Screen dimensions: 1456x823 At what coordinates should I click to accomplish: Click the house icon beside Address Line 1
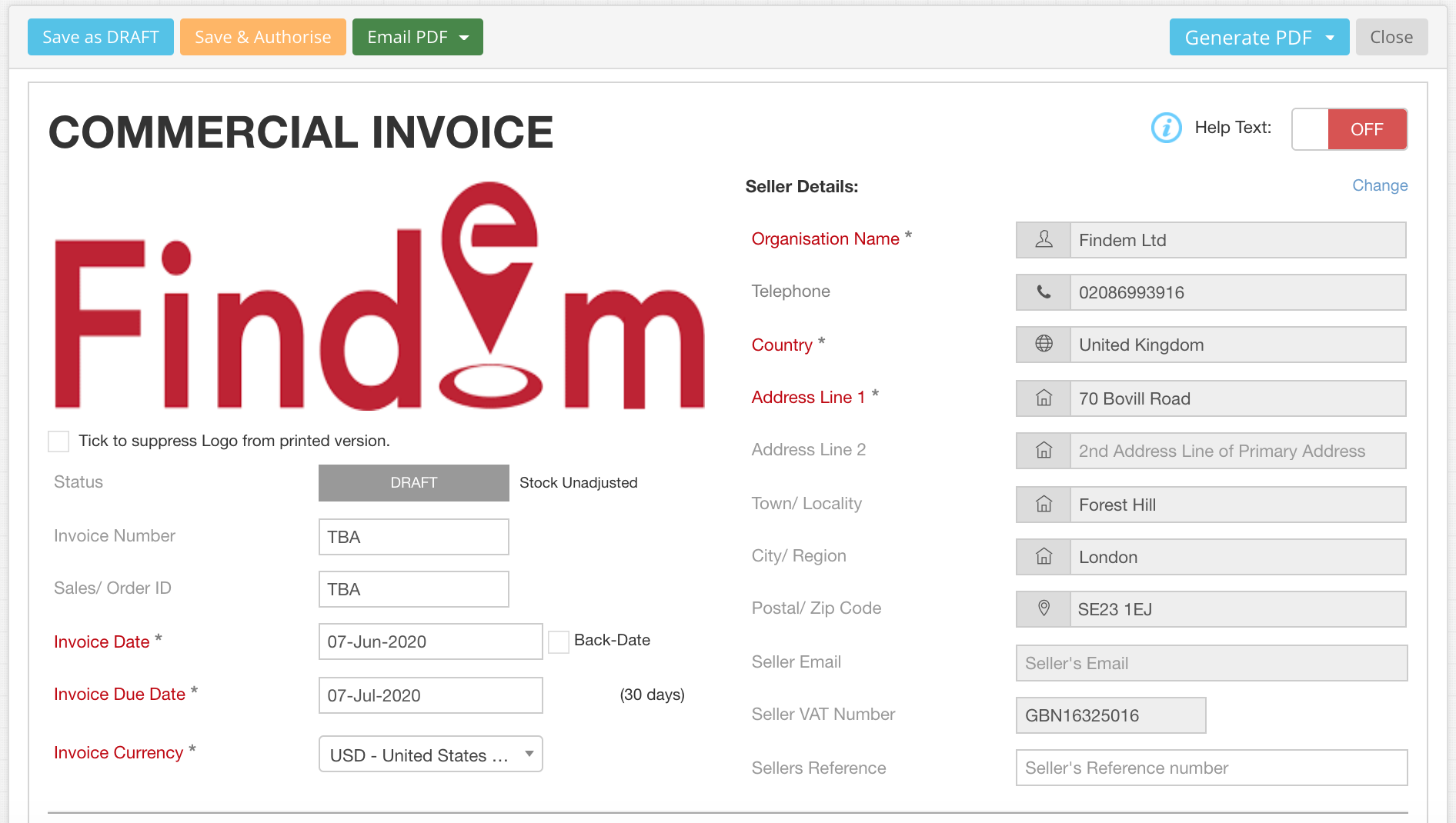[x=1044, y=398]
